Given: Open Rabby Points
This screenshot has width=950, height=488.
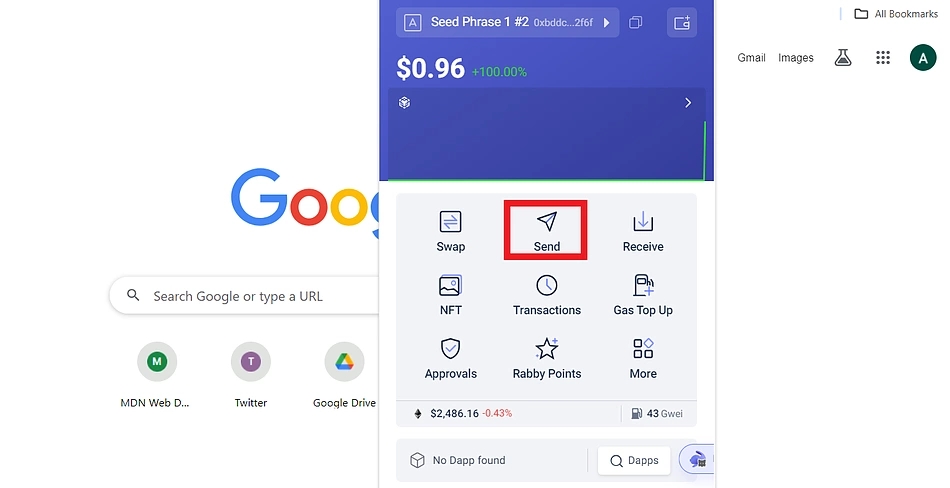Looking at the screenshot, I should [x=546, y=358].
